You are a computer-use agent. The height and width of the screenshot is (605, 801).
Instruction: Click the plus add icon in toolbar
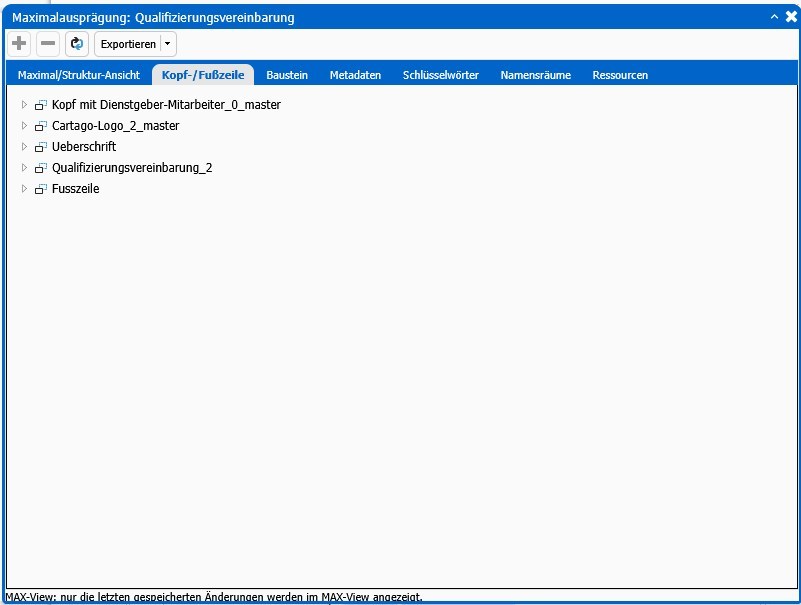(19, 44)
